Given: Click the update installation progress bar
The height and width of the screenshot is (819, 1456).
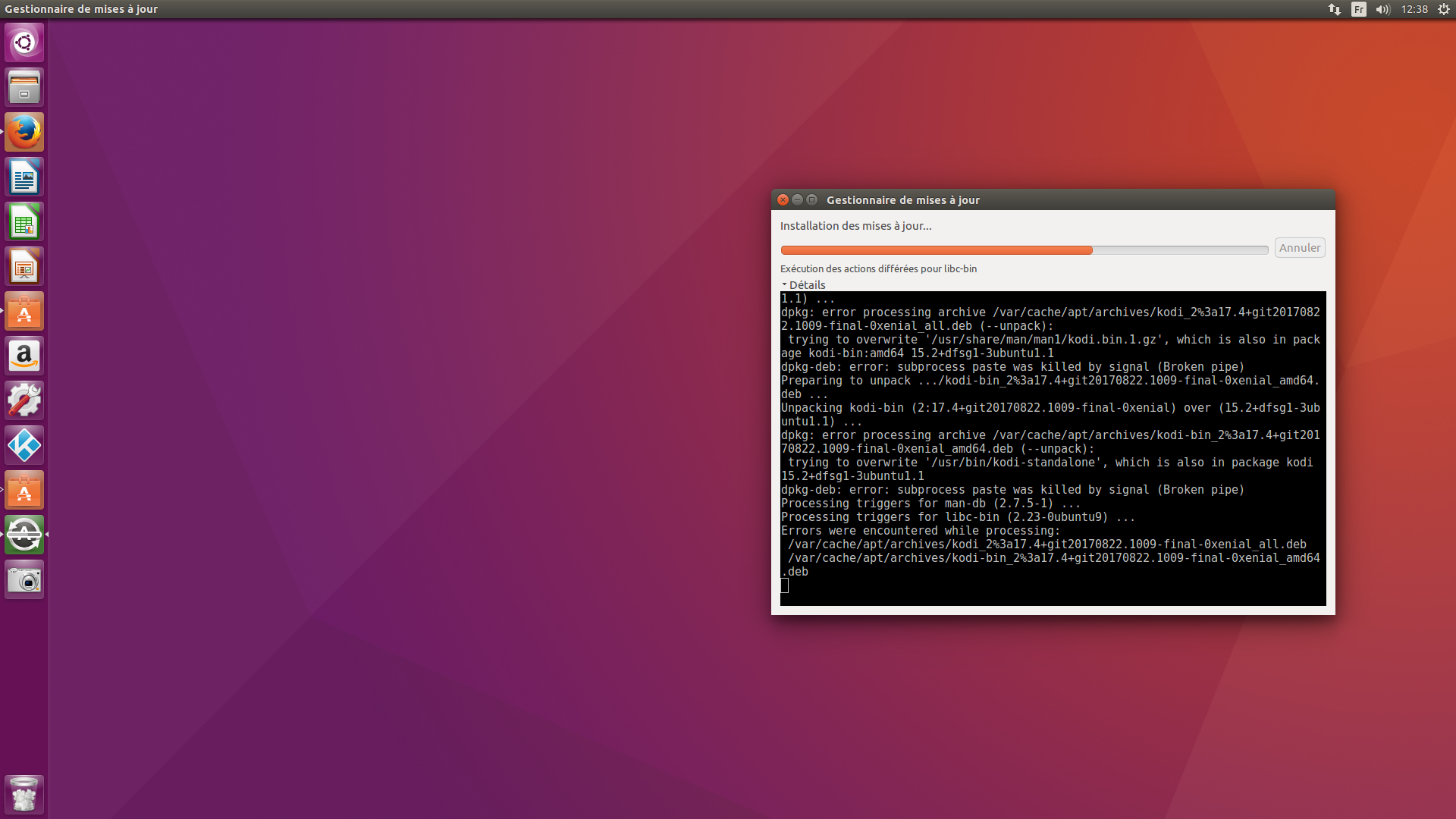Looking at the screenshot, I should click(x=1024, y=250).
